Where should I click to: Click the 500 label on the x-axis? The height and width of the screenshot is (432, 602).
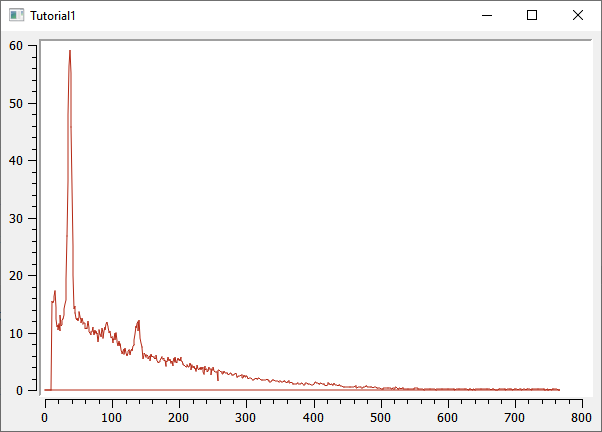pos(380,417)
